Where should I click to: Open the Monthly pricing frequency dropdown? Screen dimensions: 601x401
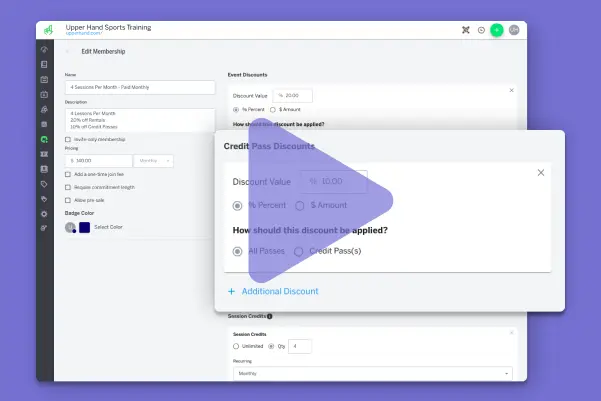tap(153, 161)
